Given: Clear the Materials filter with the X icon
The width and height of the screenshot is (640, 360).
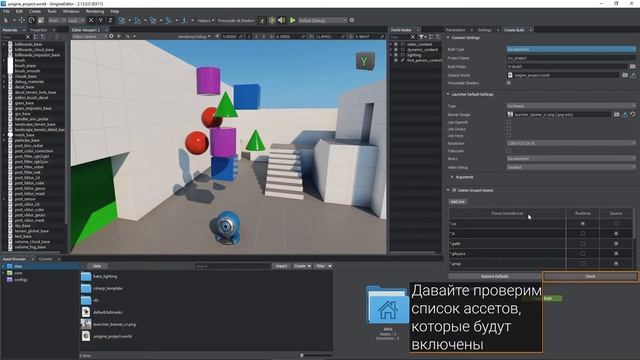Looking at the screenshot, I should click(28, 37).
